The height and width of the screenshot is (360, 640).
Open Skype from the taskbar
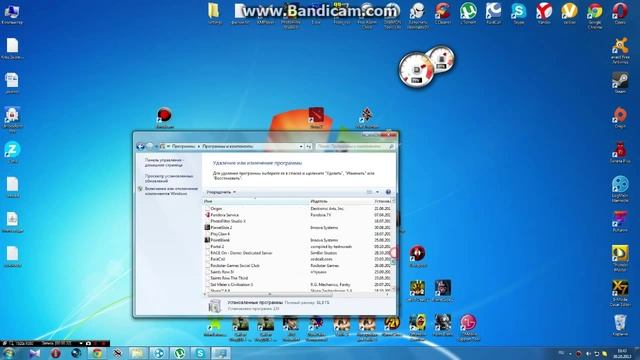pyautogui.click(x=200, y=353)
